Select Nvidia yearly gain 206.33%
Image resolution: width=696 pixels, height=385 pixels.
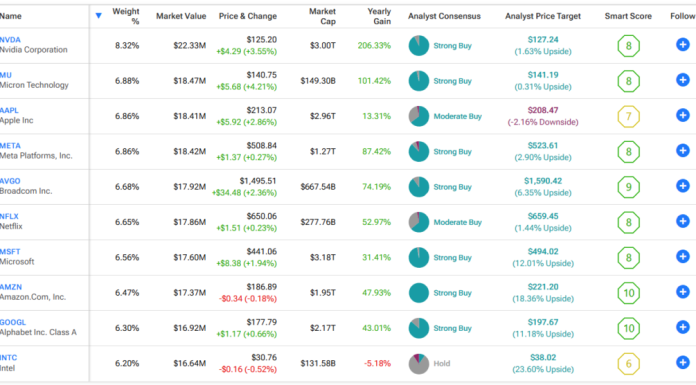tap(374, 45)
